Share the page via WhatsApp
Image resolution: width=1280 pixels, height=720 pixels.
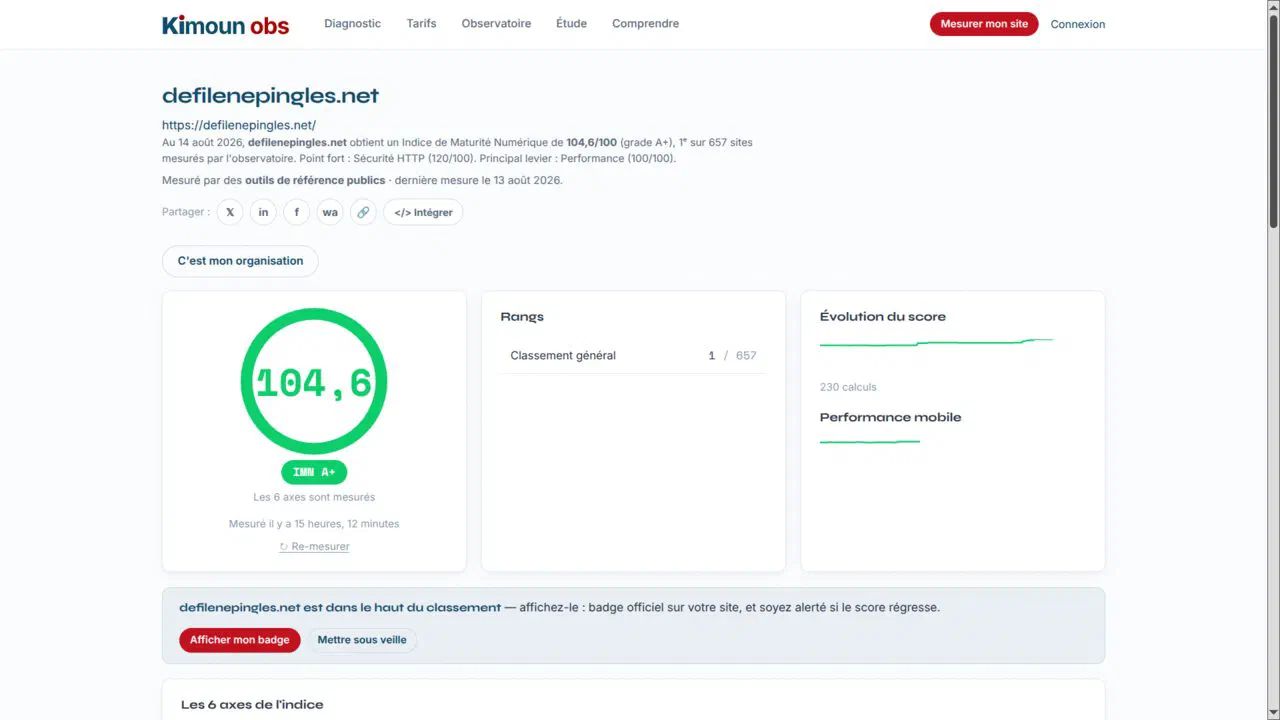point(330,212)
